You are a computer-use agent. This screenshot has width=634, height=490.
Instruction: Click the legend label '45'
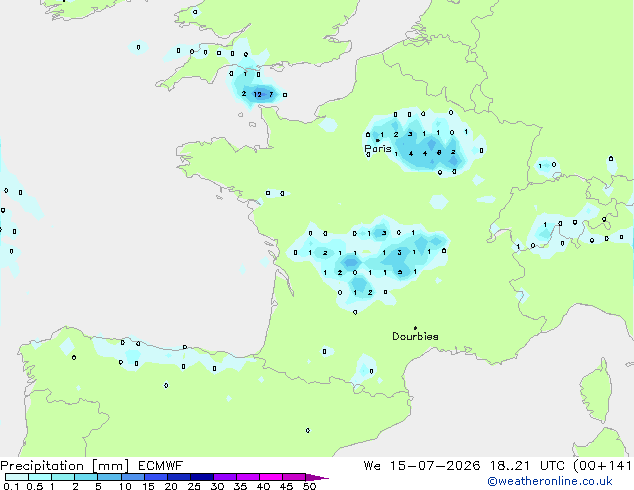tap(286, 486)
